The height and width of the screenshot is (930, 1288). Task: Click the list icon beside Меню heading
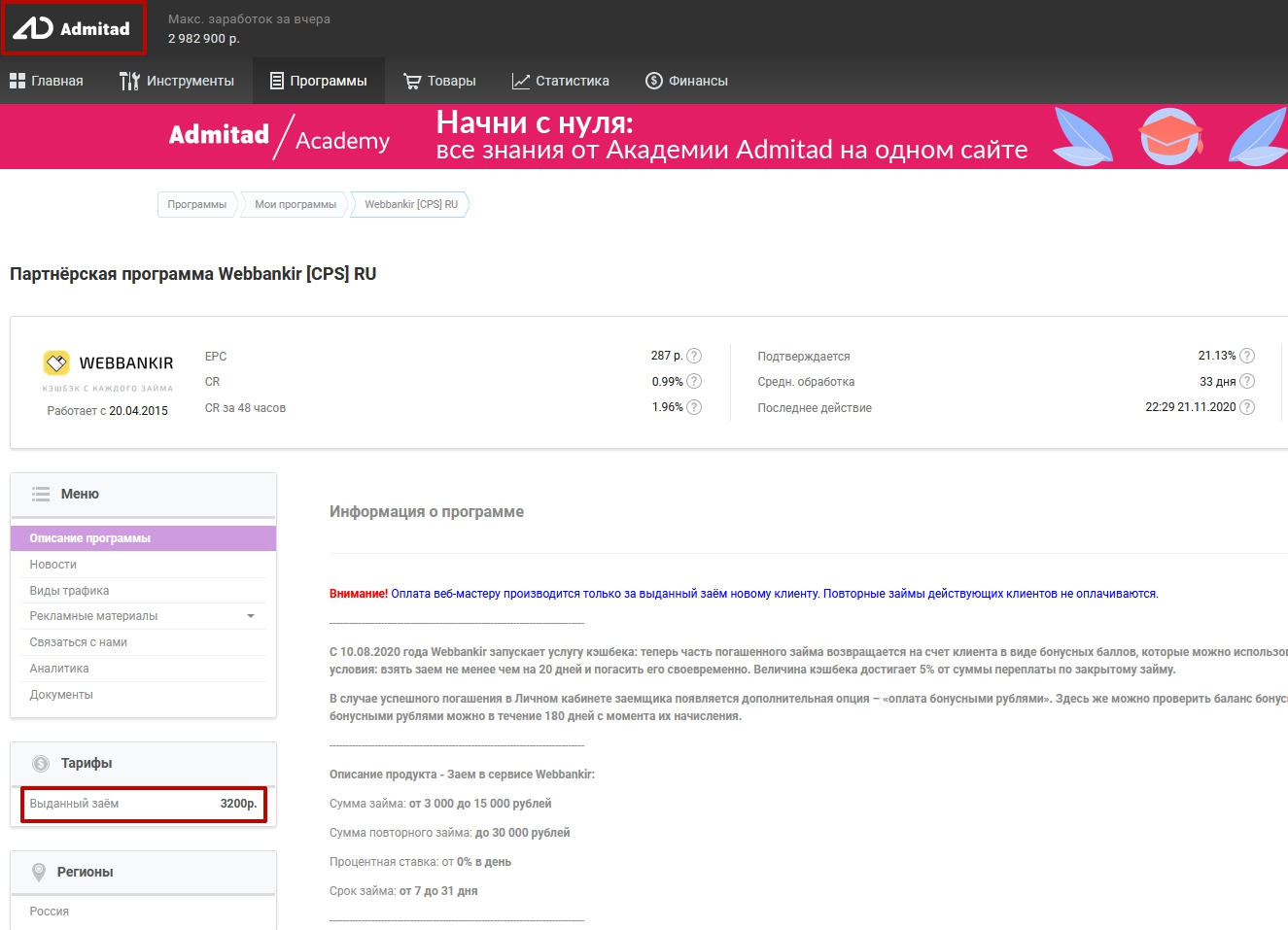click(x=41, y=494)
